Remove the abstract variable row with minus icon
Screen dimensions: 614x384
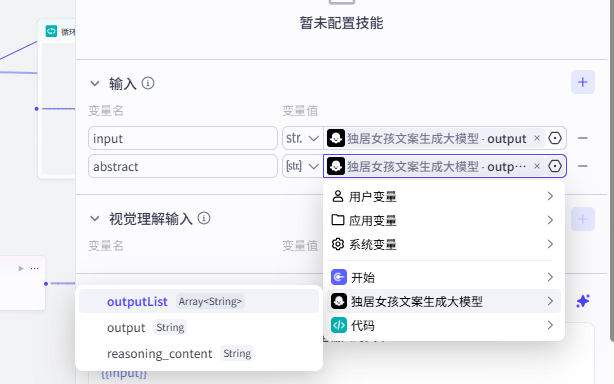[583, 166]
